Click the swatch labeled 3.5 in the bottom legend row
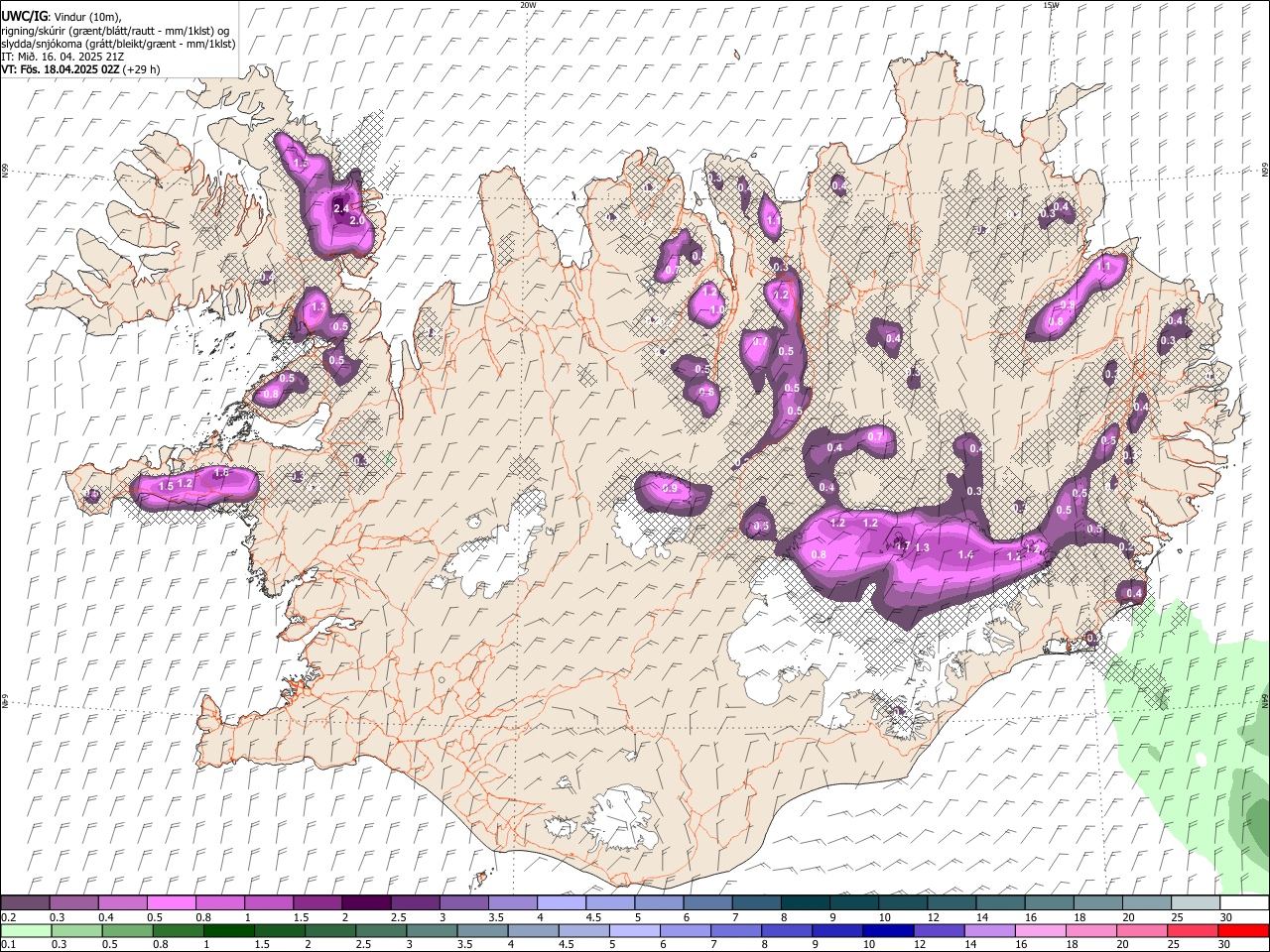1270x952 pixels. click(481, 931)
